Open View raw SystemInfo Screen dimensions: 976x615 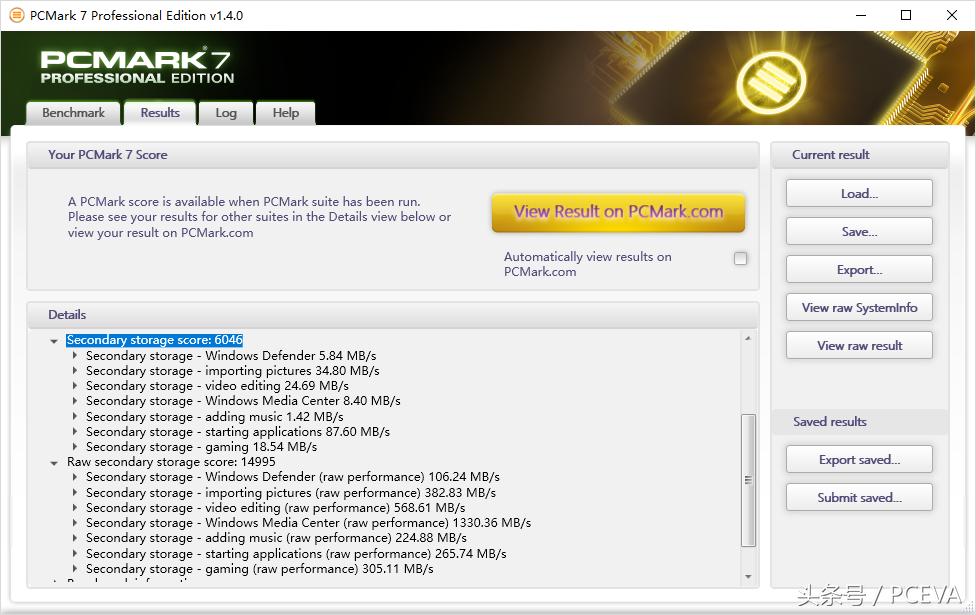point(859,308)
